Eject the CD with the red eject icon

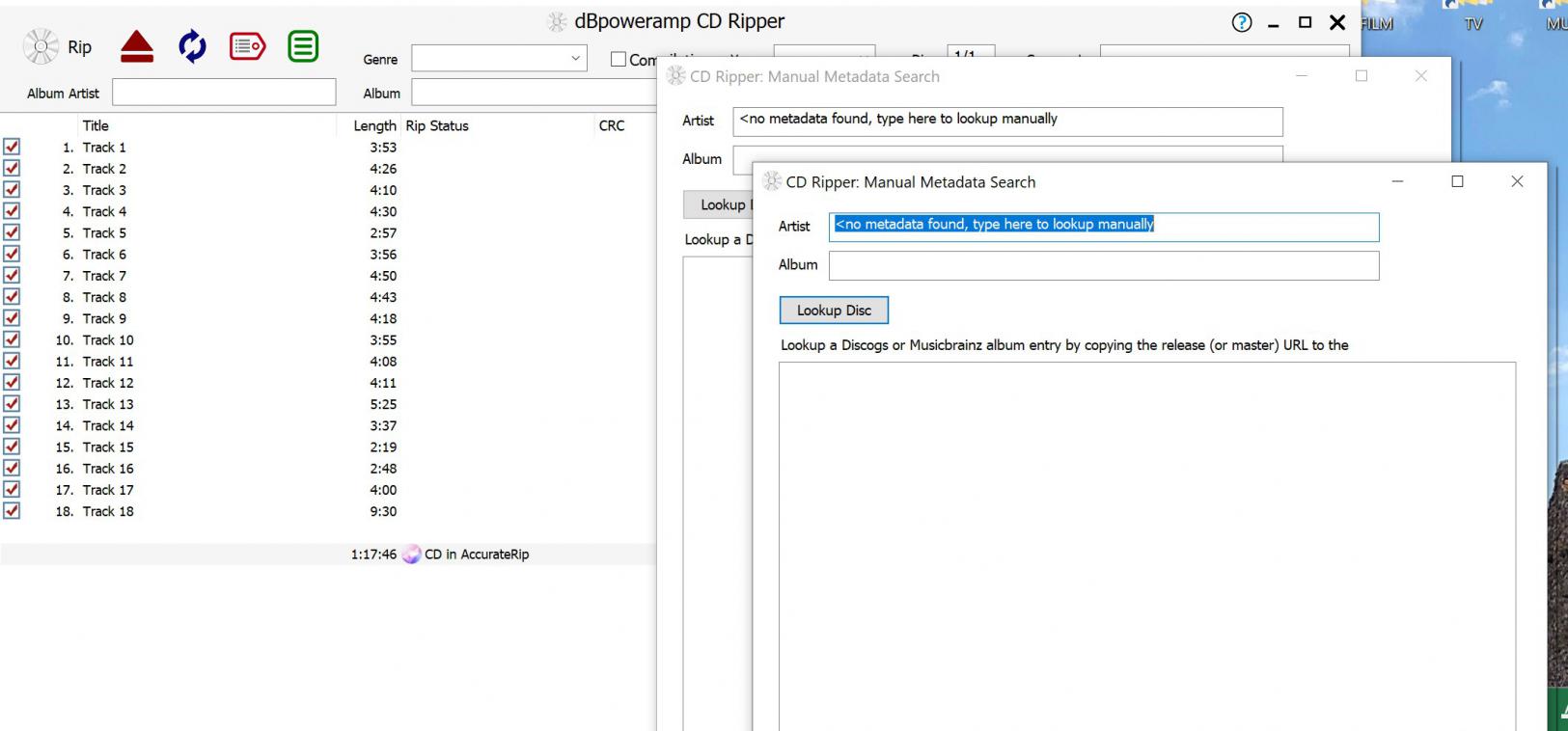pos(137,46)
